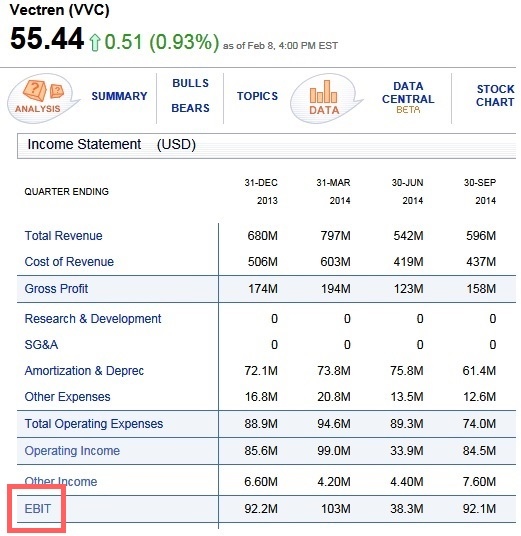Click EBIT value 38.3M
The height and width of the screenshot is (536, 521).
[406, 509]
